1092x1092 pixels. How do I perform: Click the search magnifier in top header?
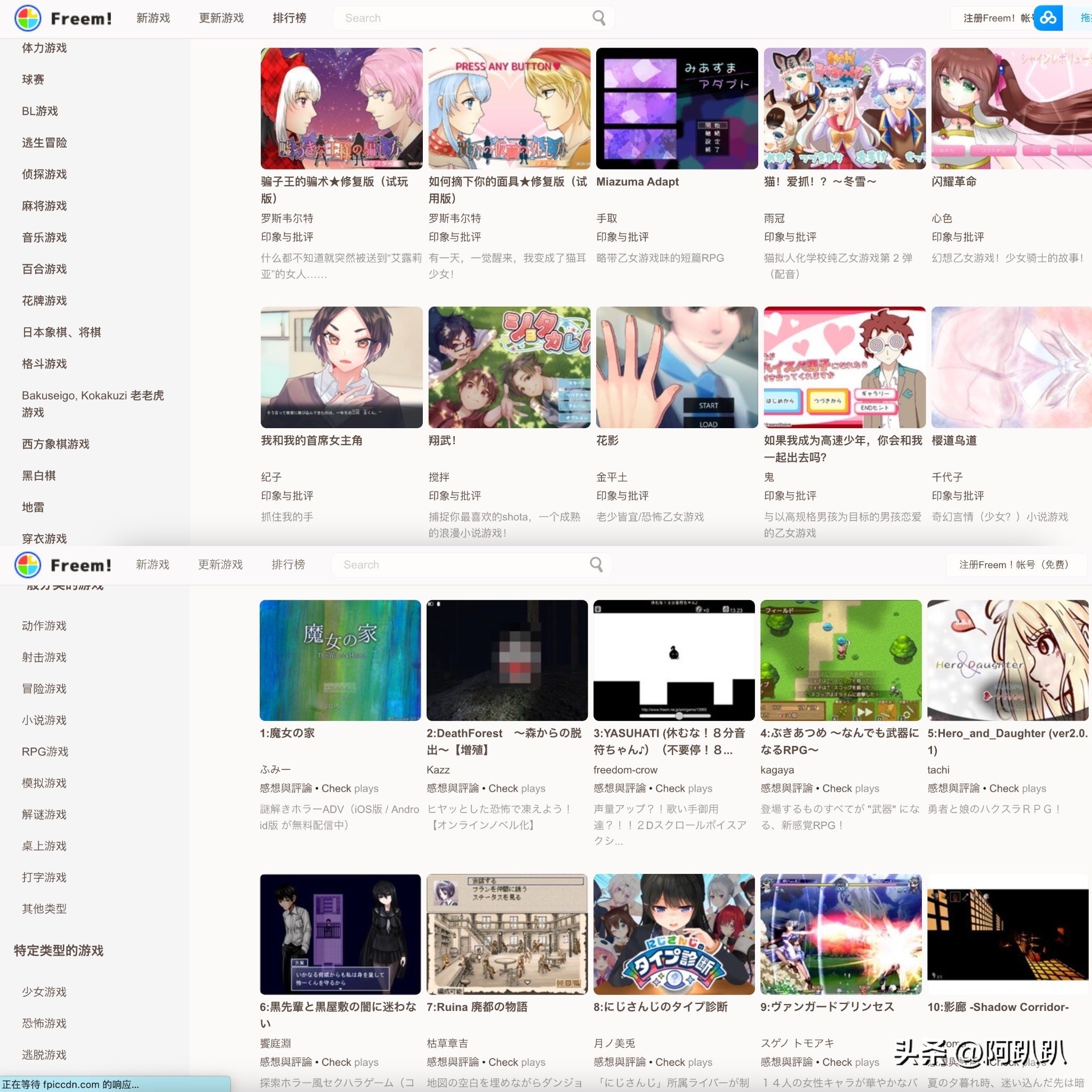[x=599, y=18]
